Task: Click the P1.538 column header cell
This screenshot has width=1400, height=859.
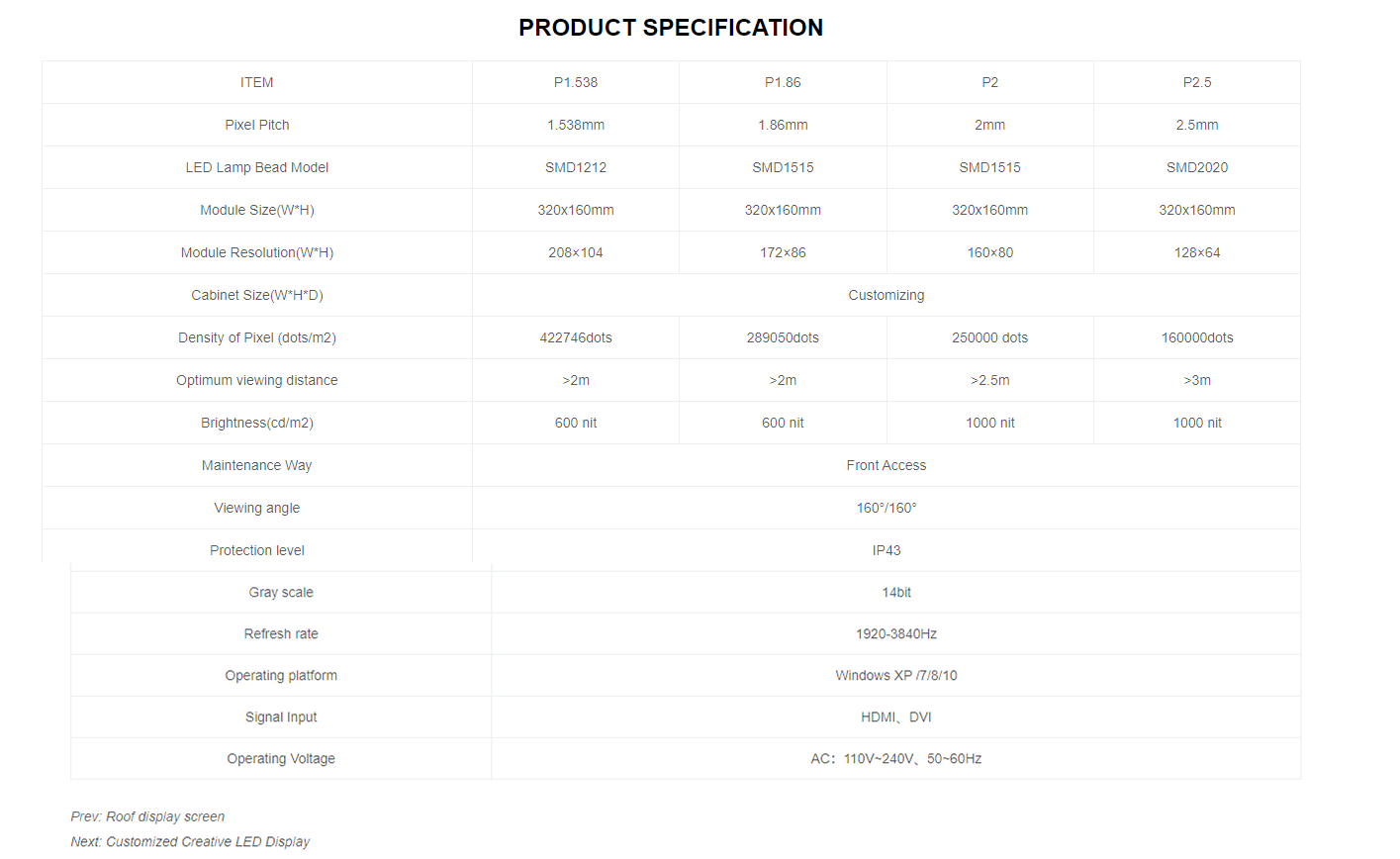Action: [x=576, y=82]
